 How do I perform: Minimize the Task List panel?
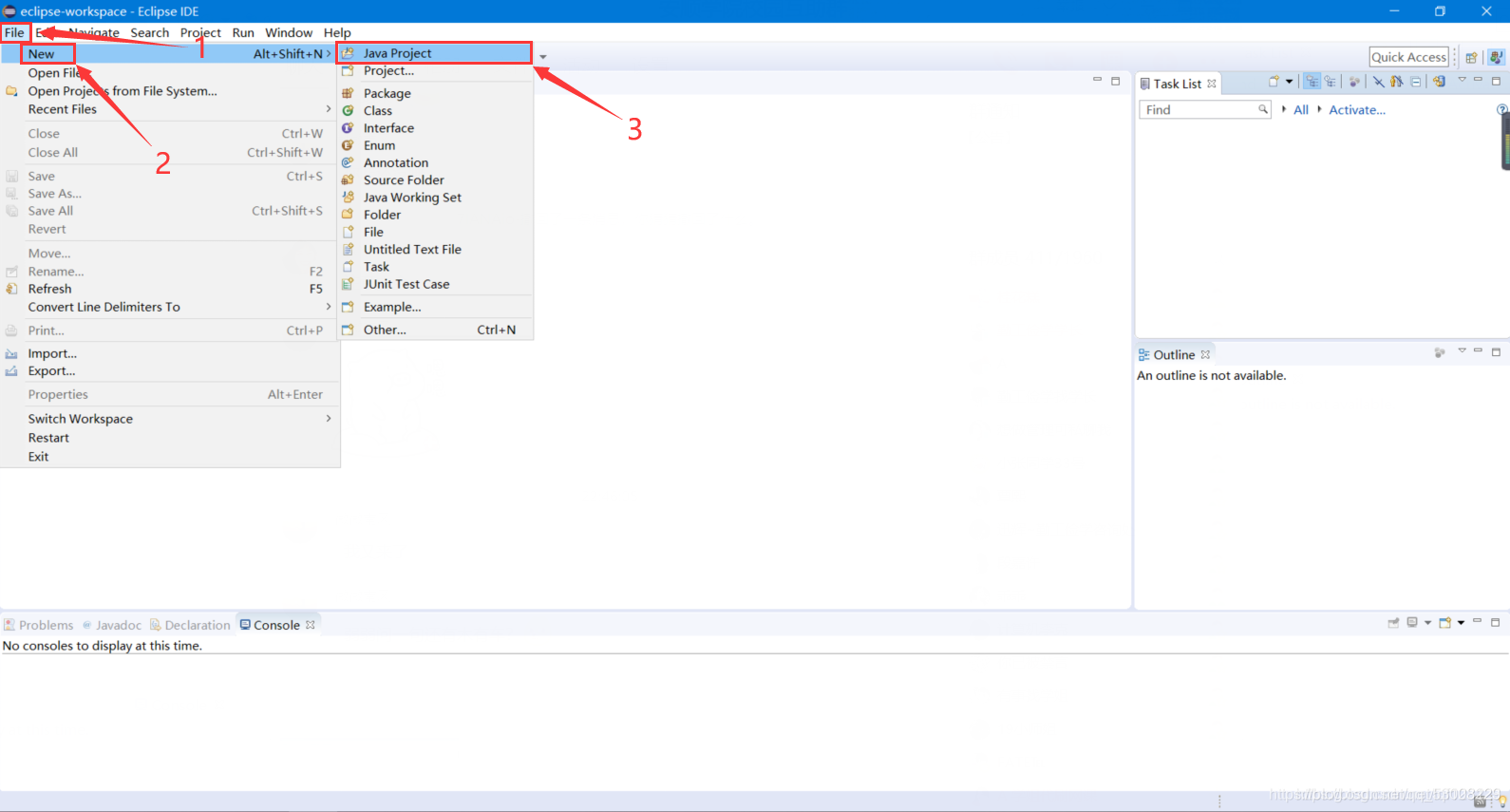pyautogui.click(x=1478, y=79)
